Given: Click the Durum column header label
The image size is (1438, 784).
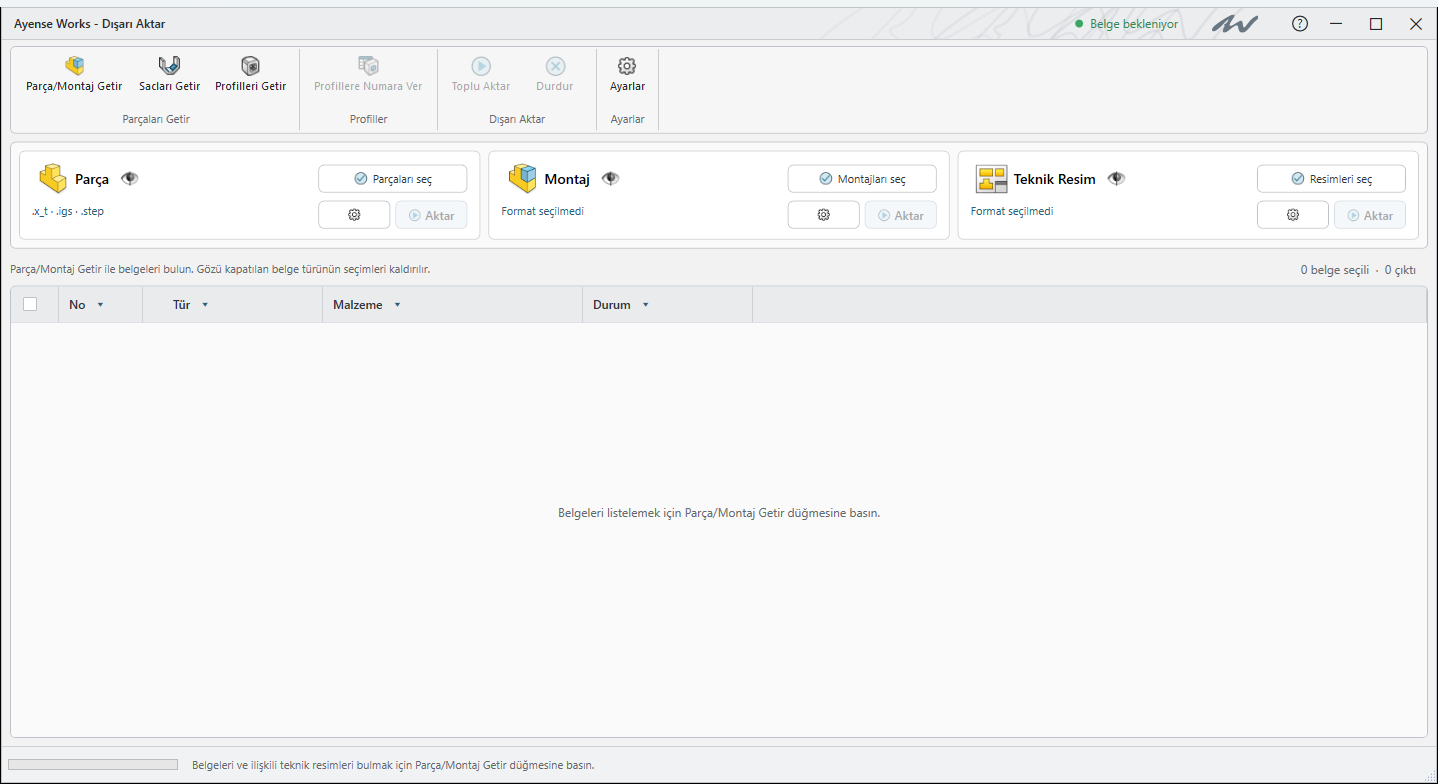Looking at the screenshot, I should pos(612,305).
